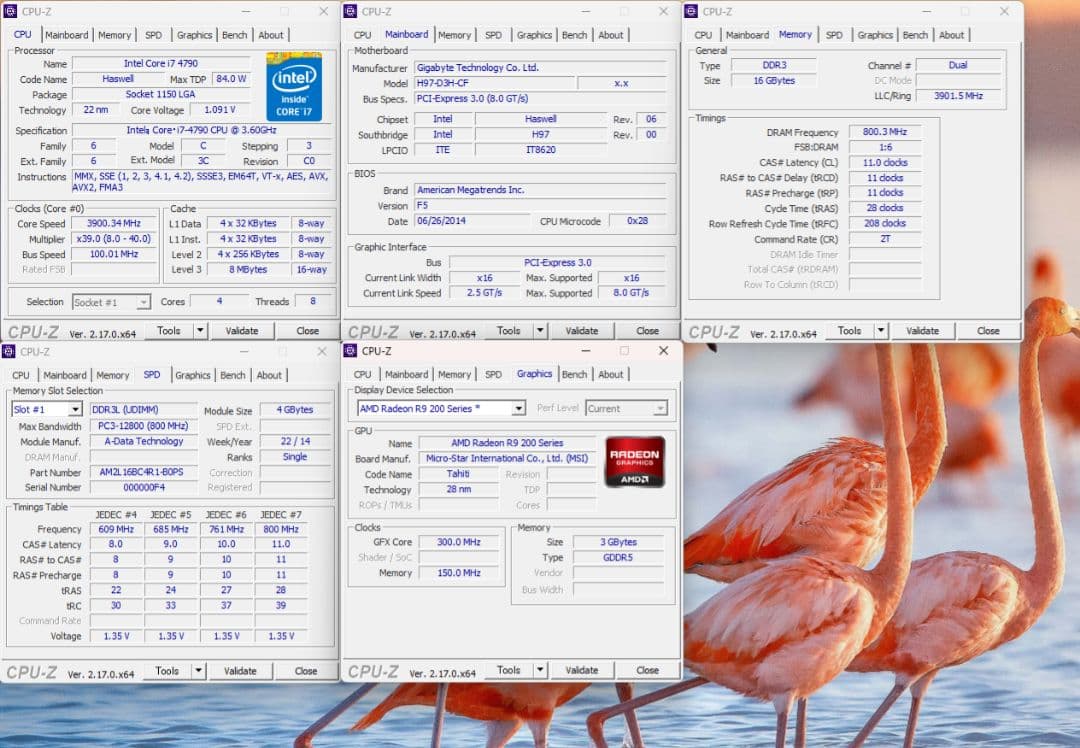The width and height of the screenshot is (1080, 748).
Task: Open the SPD tab in the Mainboard window
Action: (493, 34)
